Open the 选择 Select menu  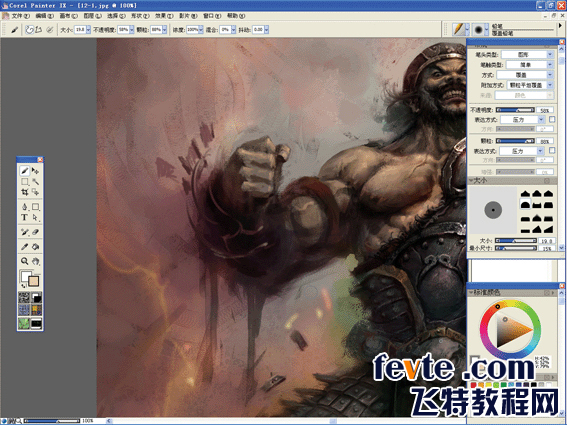click(x=116, y=16)
